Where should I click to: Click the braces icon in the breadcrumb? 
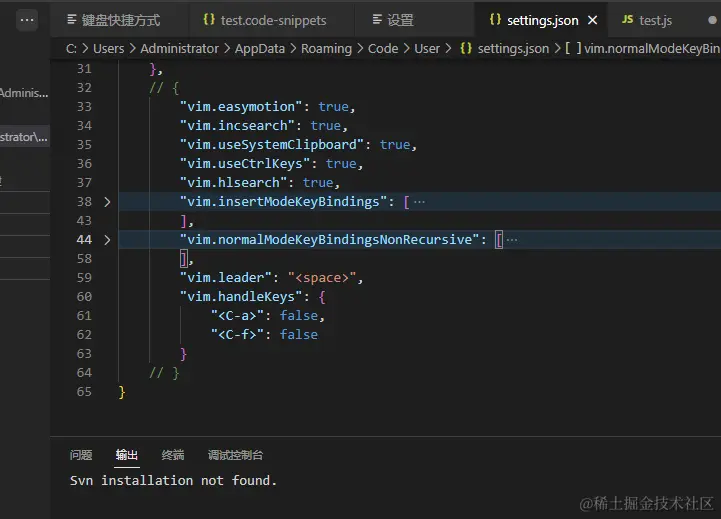pyautogui.click(x=466, y=48)
